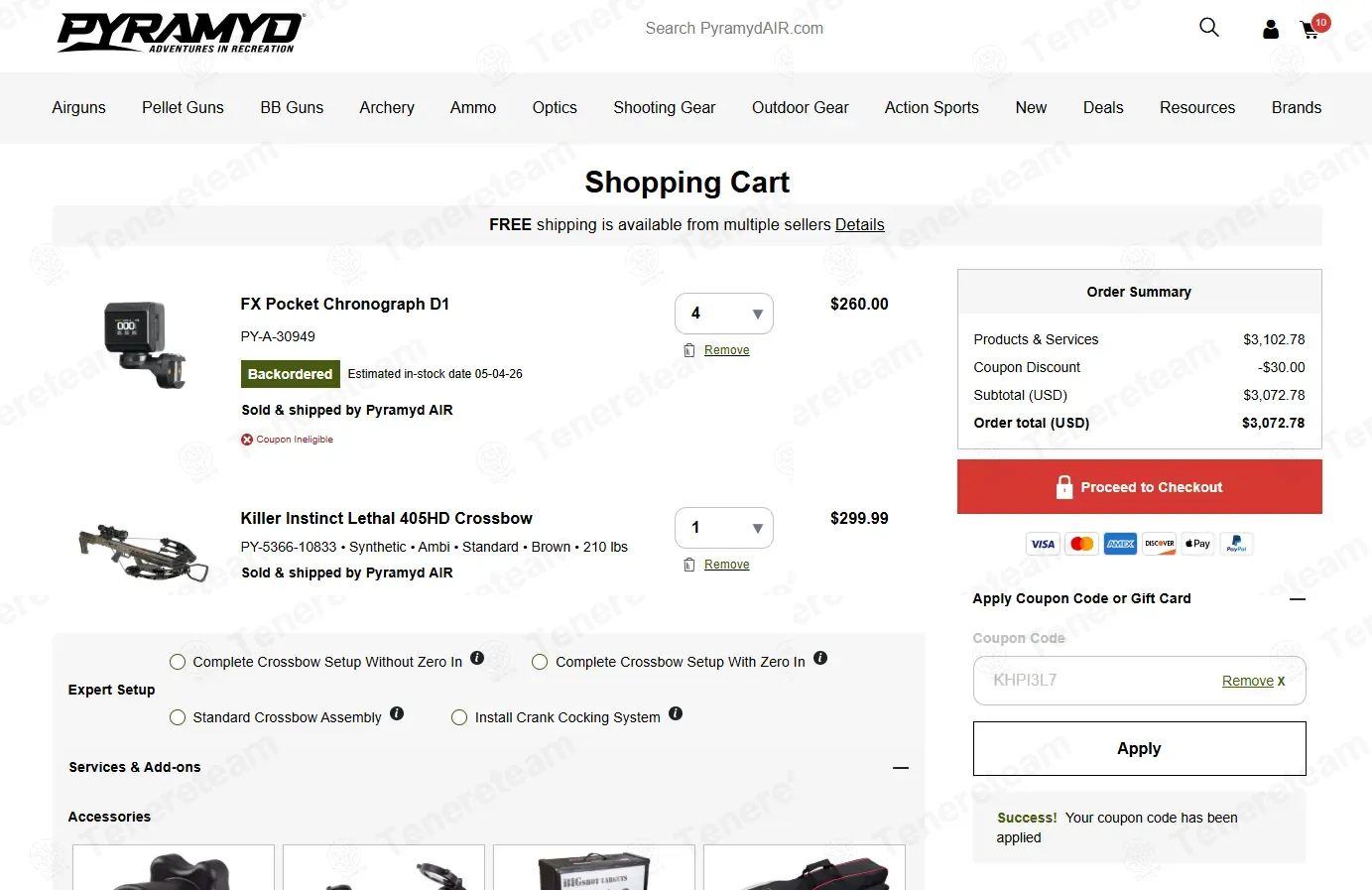1372x890 pixels.
Task: Show info for Install Crank Cocking System
Action: [x=676, y=713]
